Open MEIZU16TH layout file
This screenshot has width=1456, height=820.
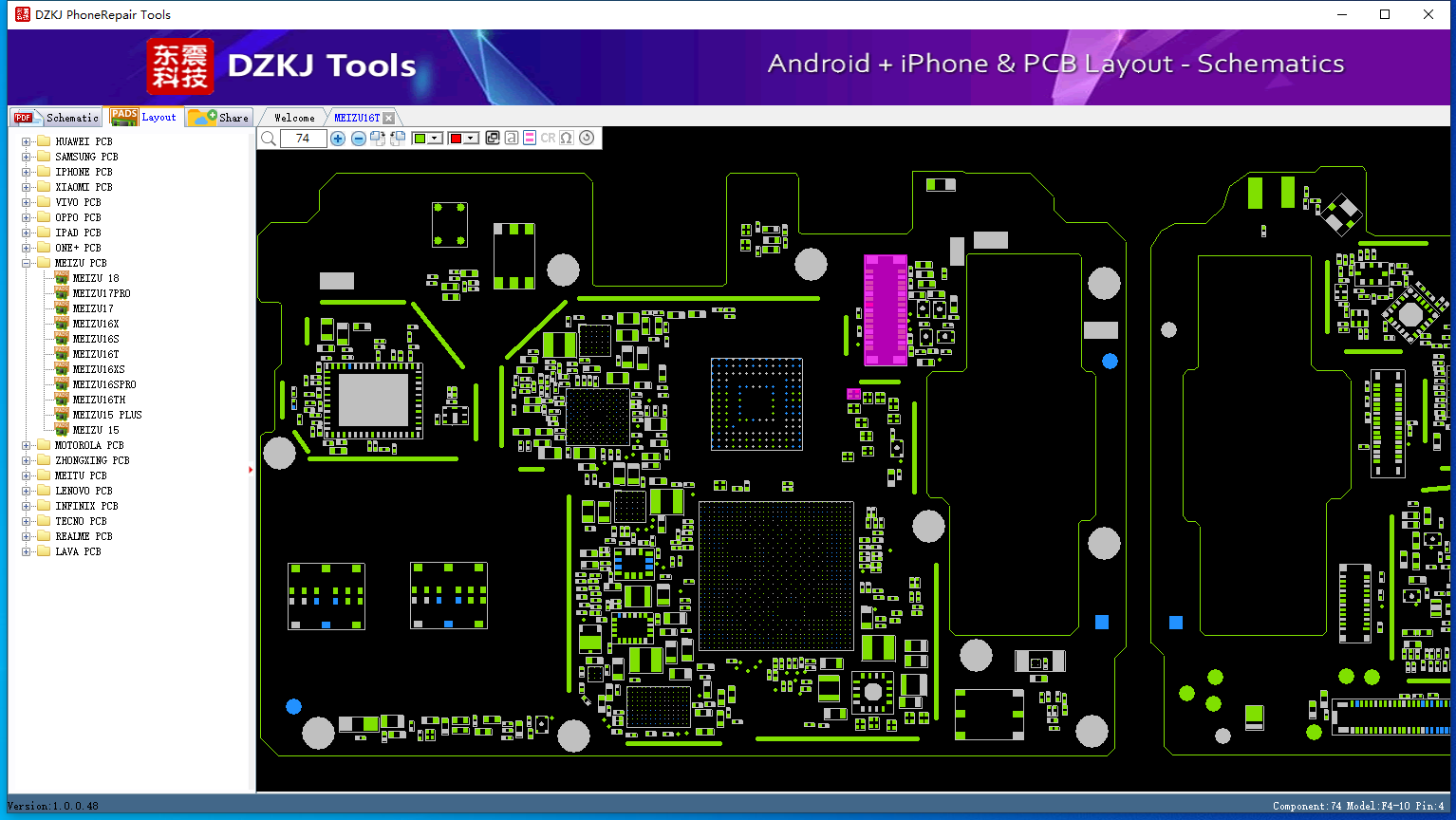click(99, 400)
